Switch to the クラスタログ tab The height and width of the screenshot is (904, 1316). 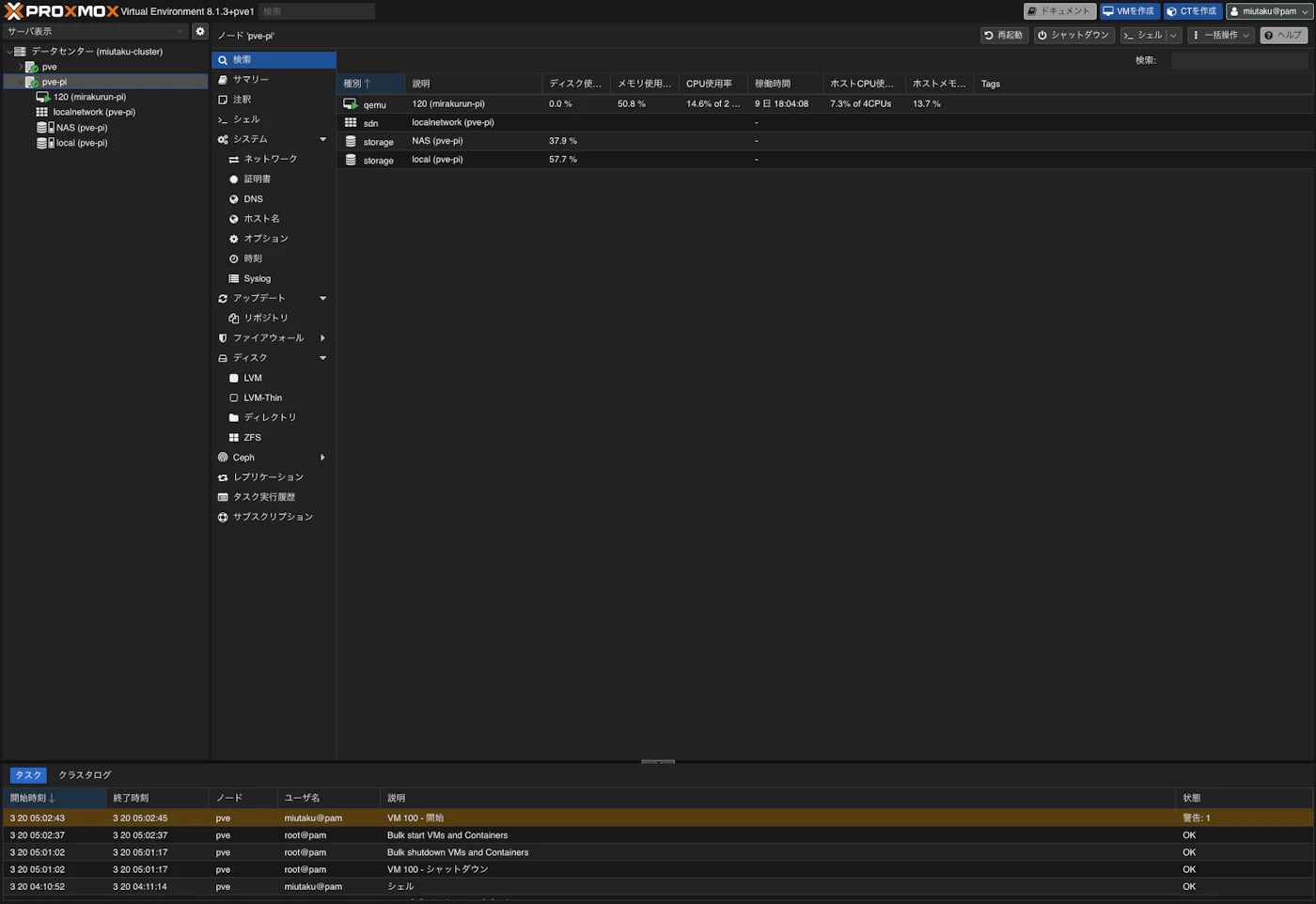coord(85,775)
